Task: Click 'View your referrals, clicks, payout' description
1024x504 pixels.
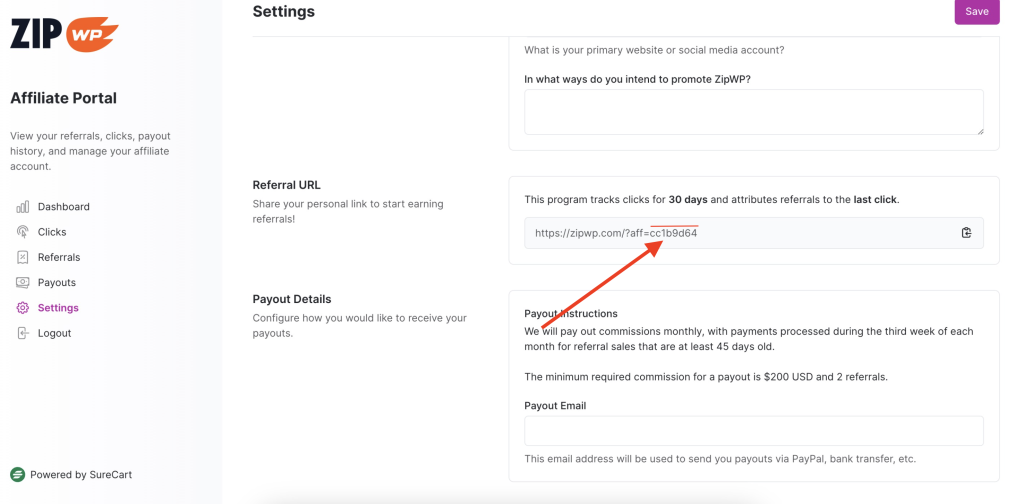Action: 90,151
